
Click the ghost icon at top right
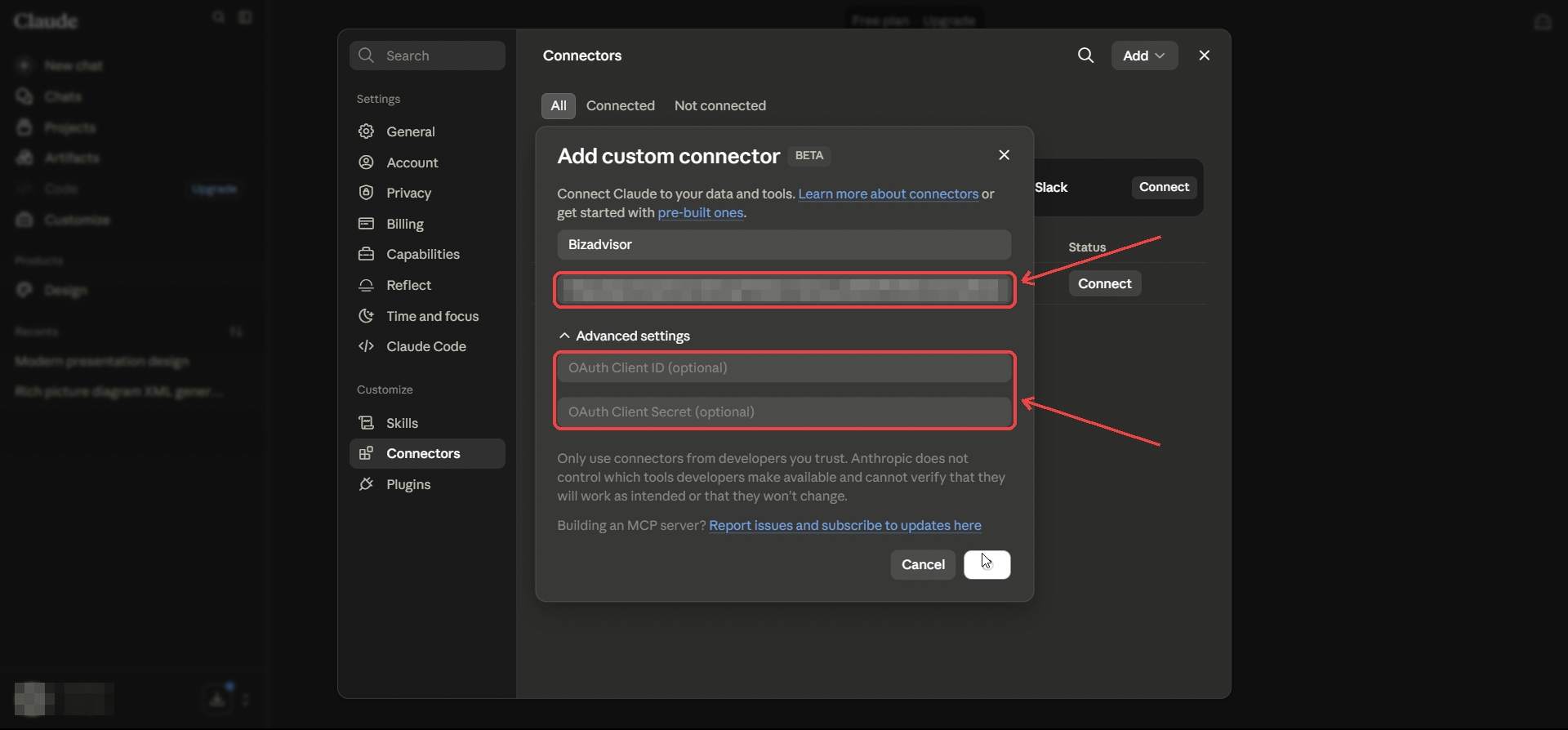[x=1543, y=21]
